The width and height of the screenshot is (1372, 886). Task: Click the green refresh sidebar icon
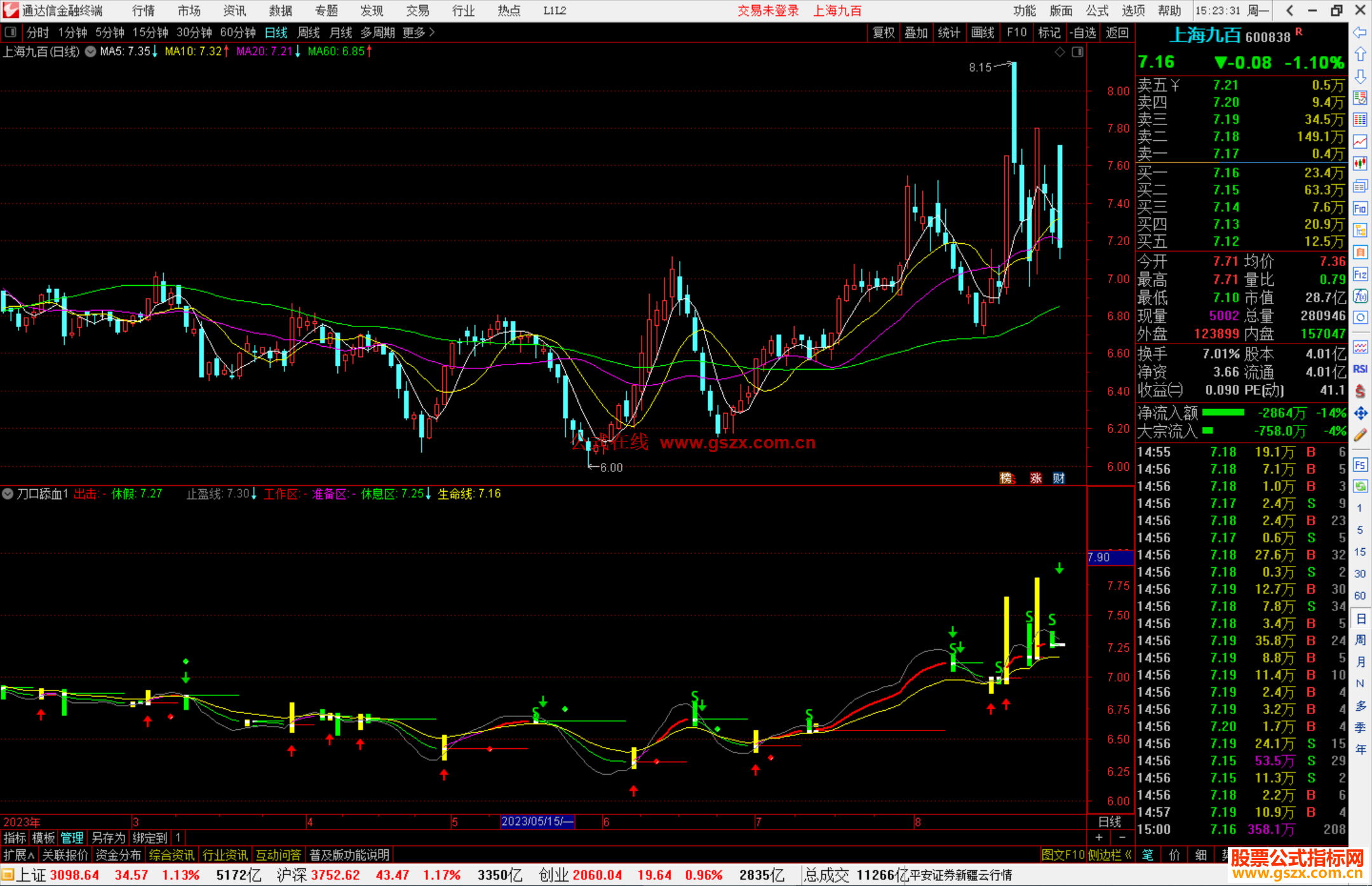1360,487
